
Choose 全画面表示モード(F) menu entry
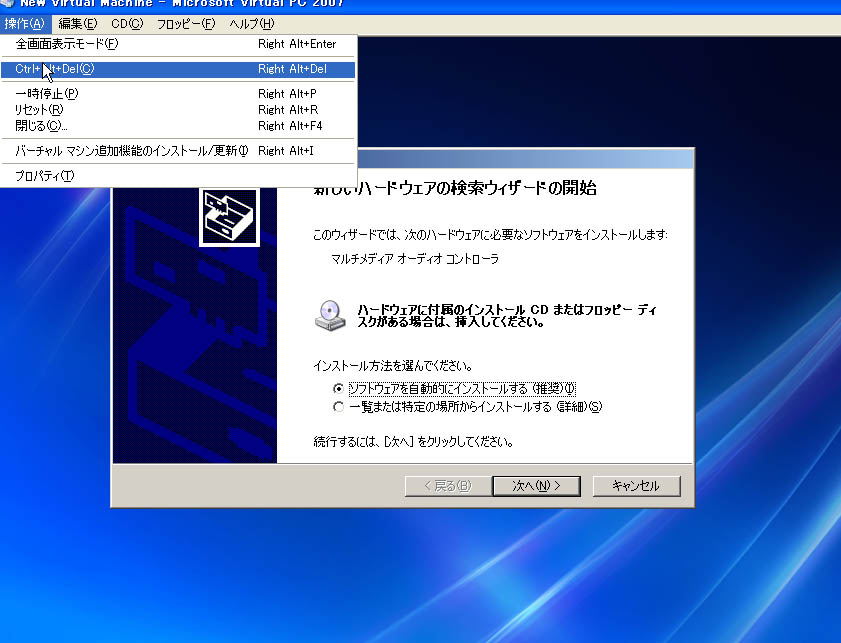click(178, 44)
